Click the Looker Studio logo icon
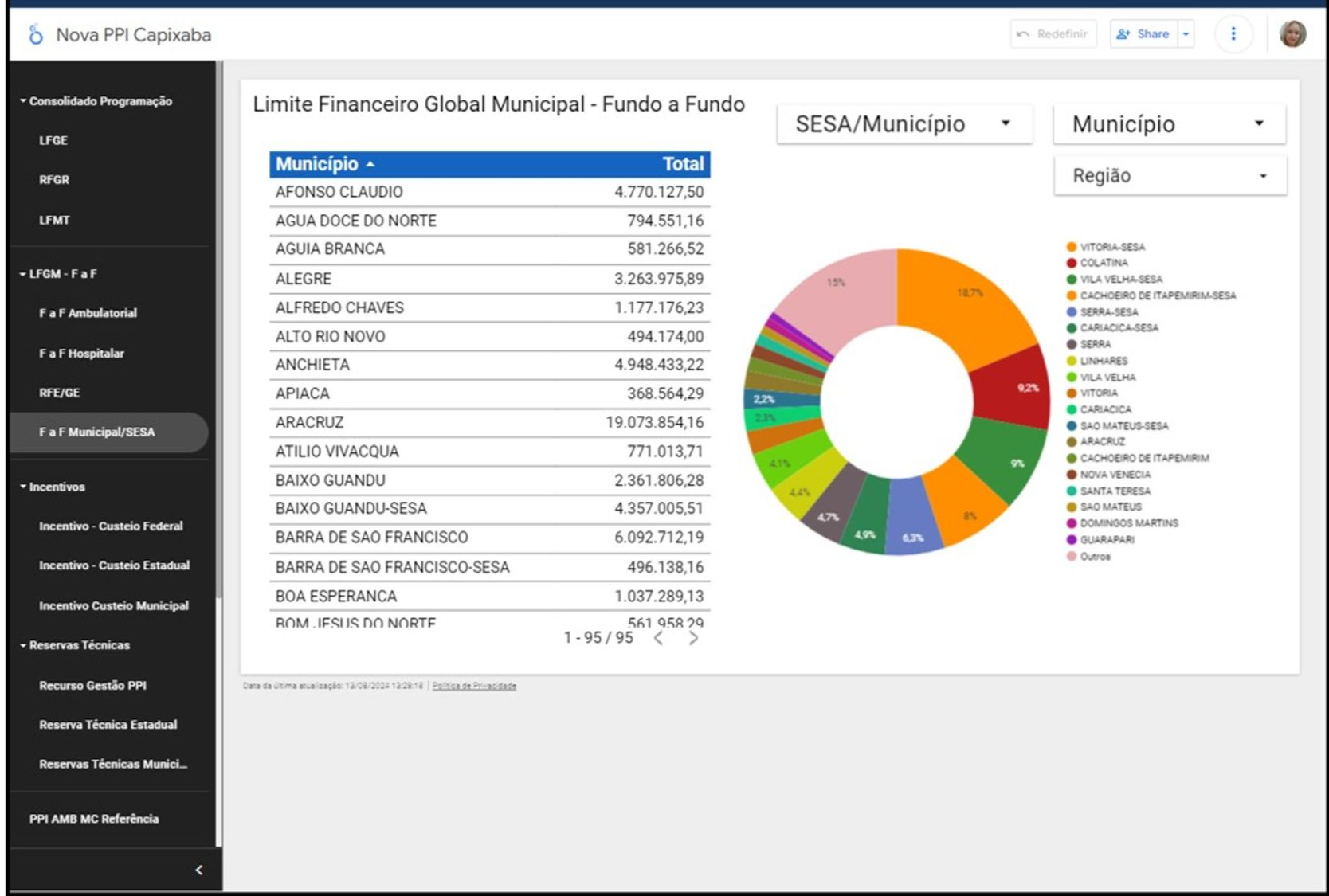1329x896 pixels. point(35,35)
